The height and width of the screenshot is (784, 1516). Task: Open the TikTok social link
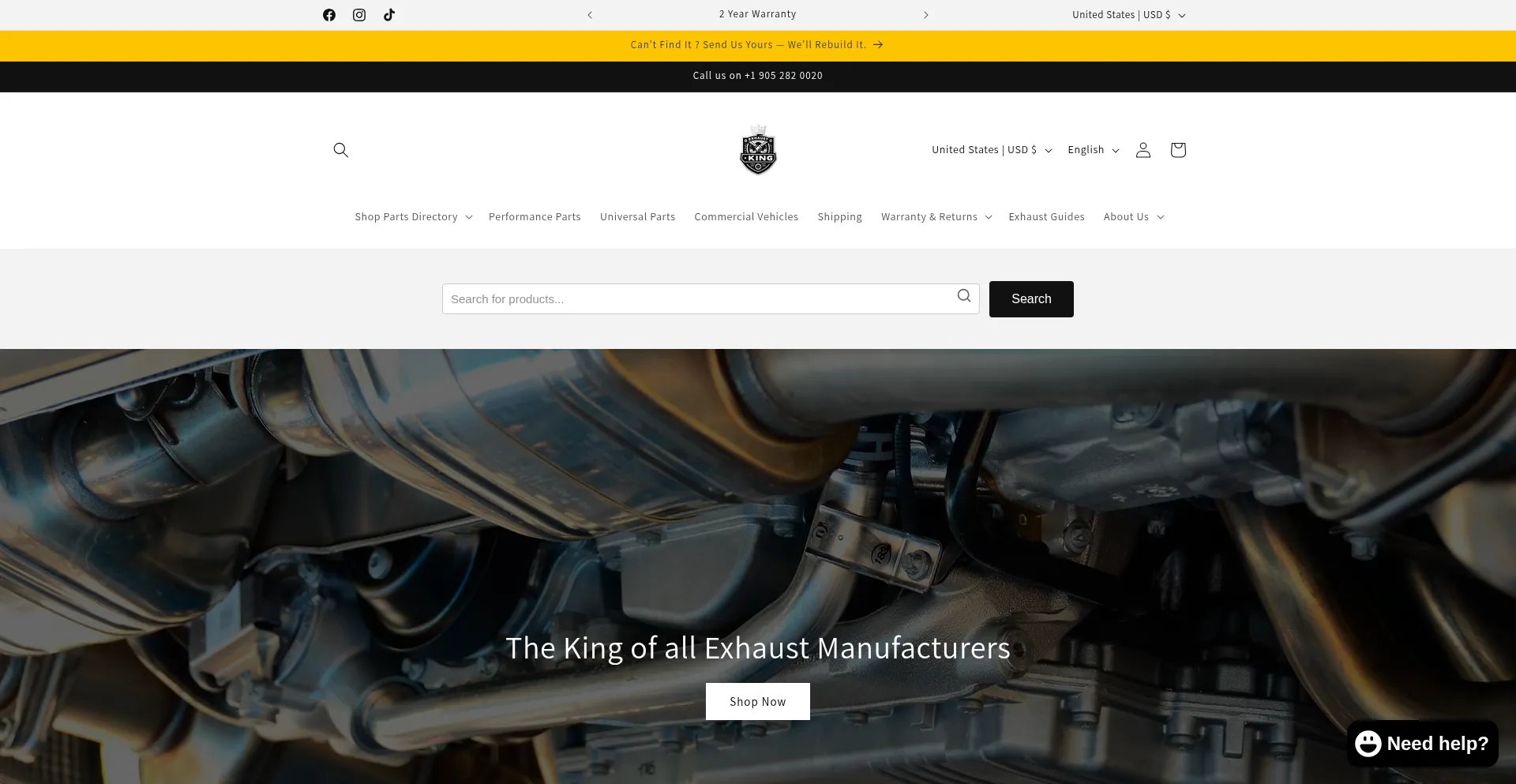pos(389,15)
